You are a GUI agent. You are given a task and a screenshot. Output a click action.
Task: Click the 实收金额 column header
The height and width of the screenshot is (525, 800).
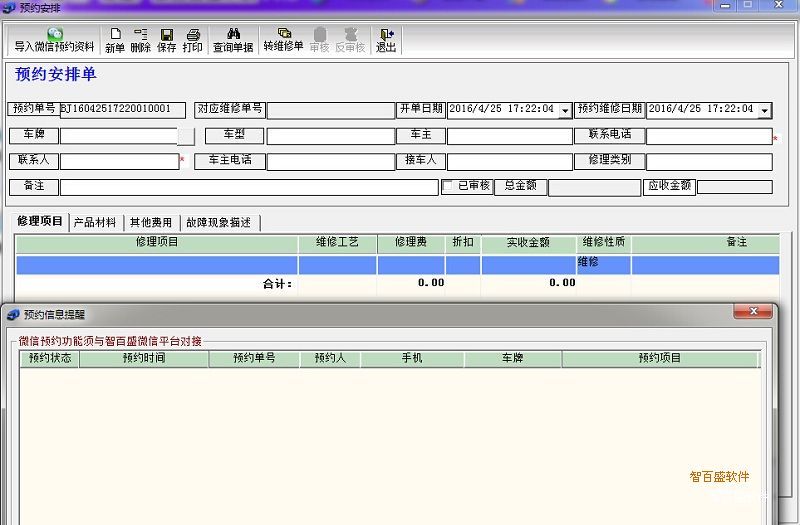point(529,243)
